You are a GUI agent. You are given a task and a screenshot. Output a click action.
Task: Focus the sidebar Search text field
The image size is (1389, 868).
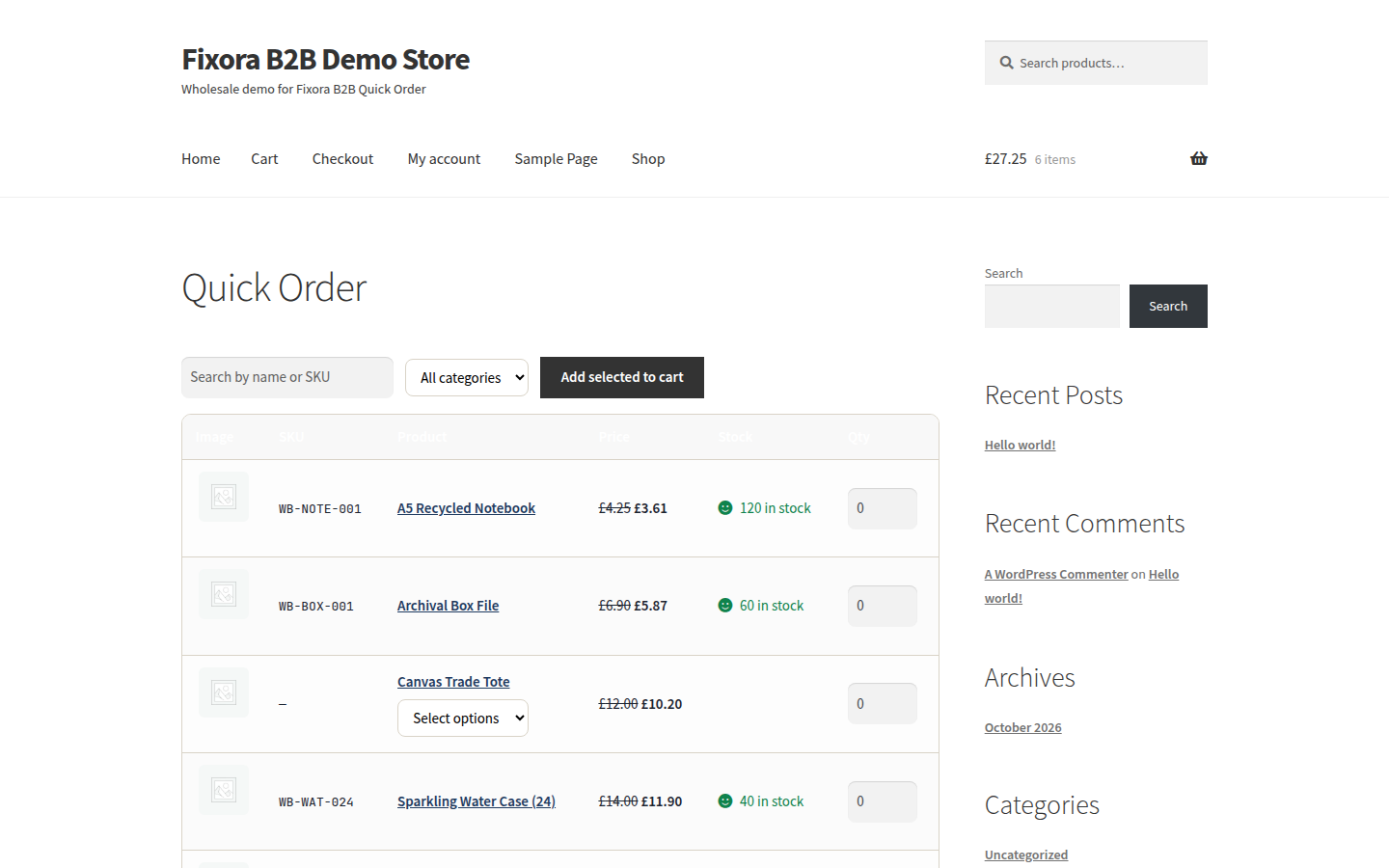(1051, 306)
